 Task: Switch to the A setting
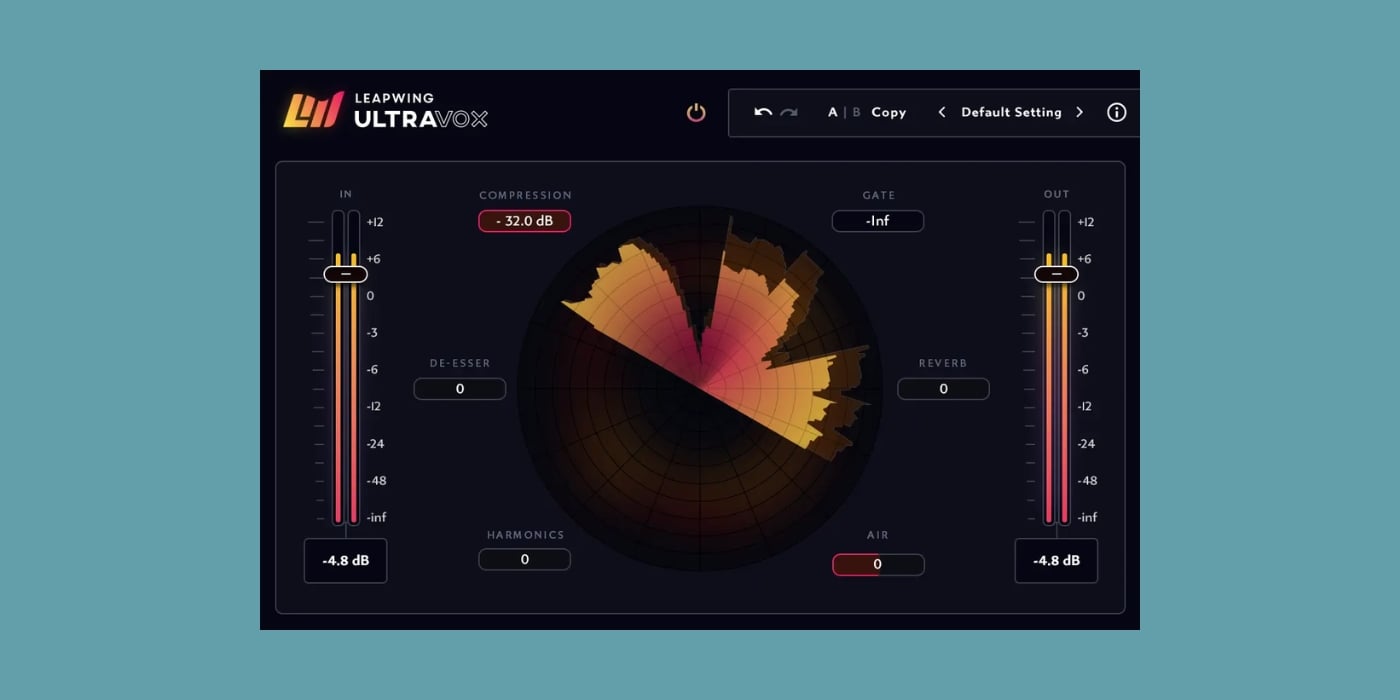tap(832, 112)
